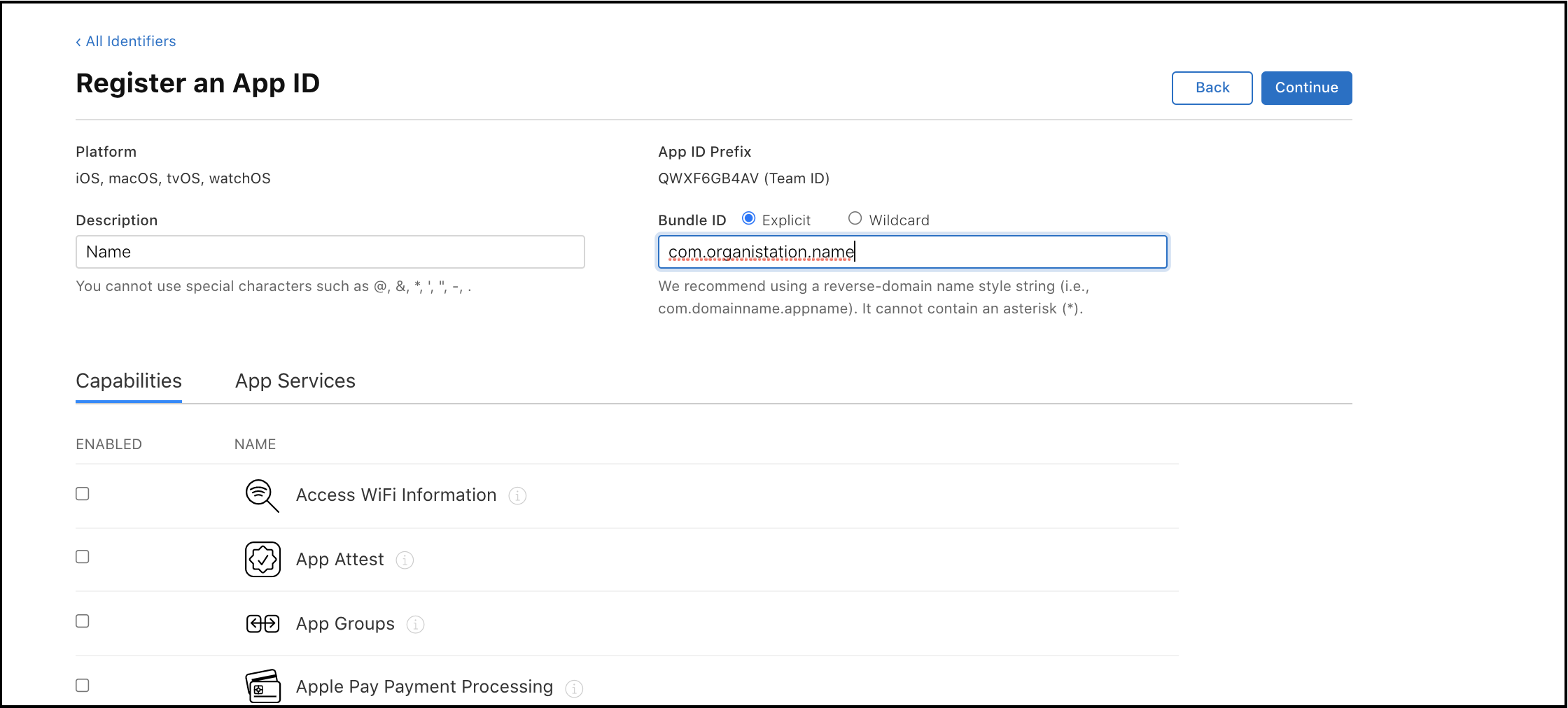Viewport: 1568px width, 708px height.
Task: Click the Apple Pay Payment Processing icon
Action: click(x=262, y=686)
